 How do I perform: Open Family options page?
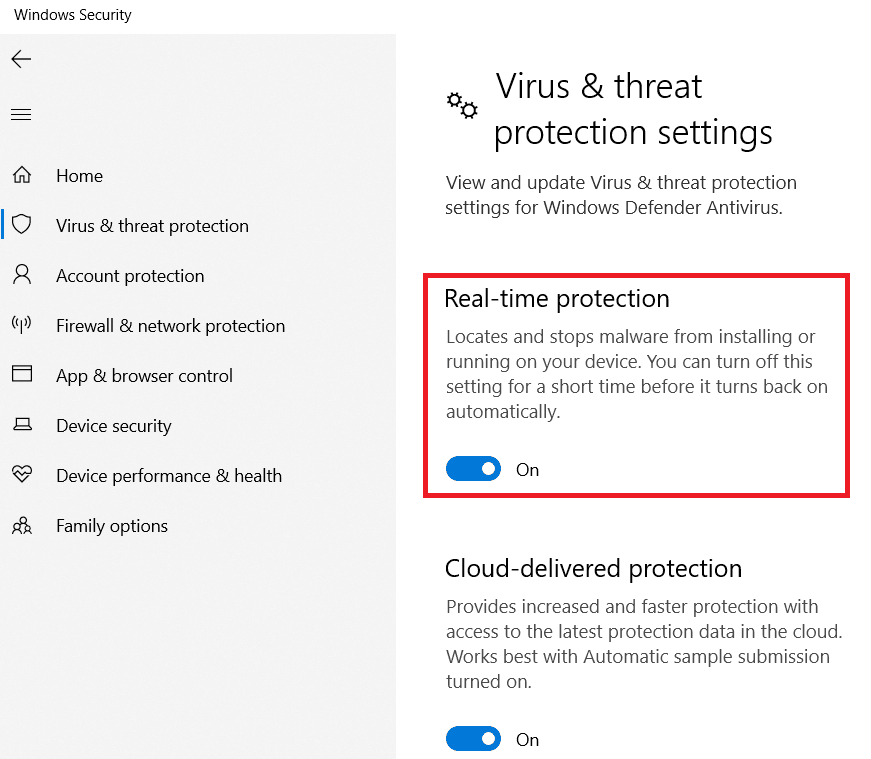pyautogui.click(x=112, y=526)
